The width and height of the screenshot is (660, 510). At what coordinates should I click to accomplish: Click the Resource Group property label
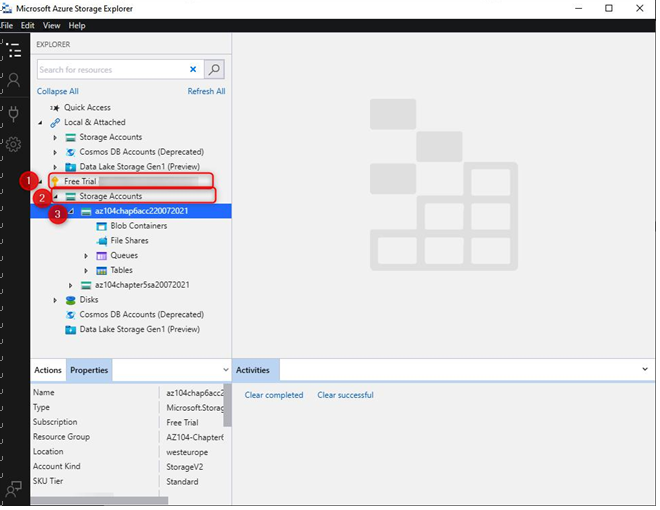pos(61,437)
